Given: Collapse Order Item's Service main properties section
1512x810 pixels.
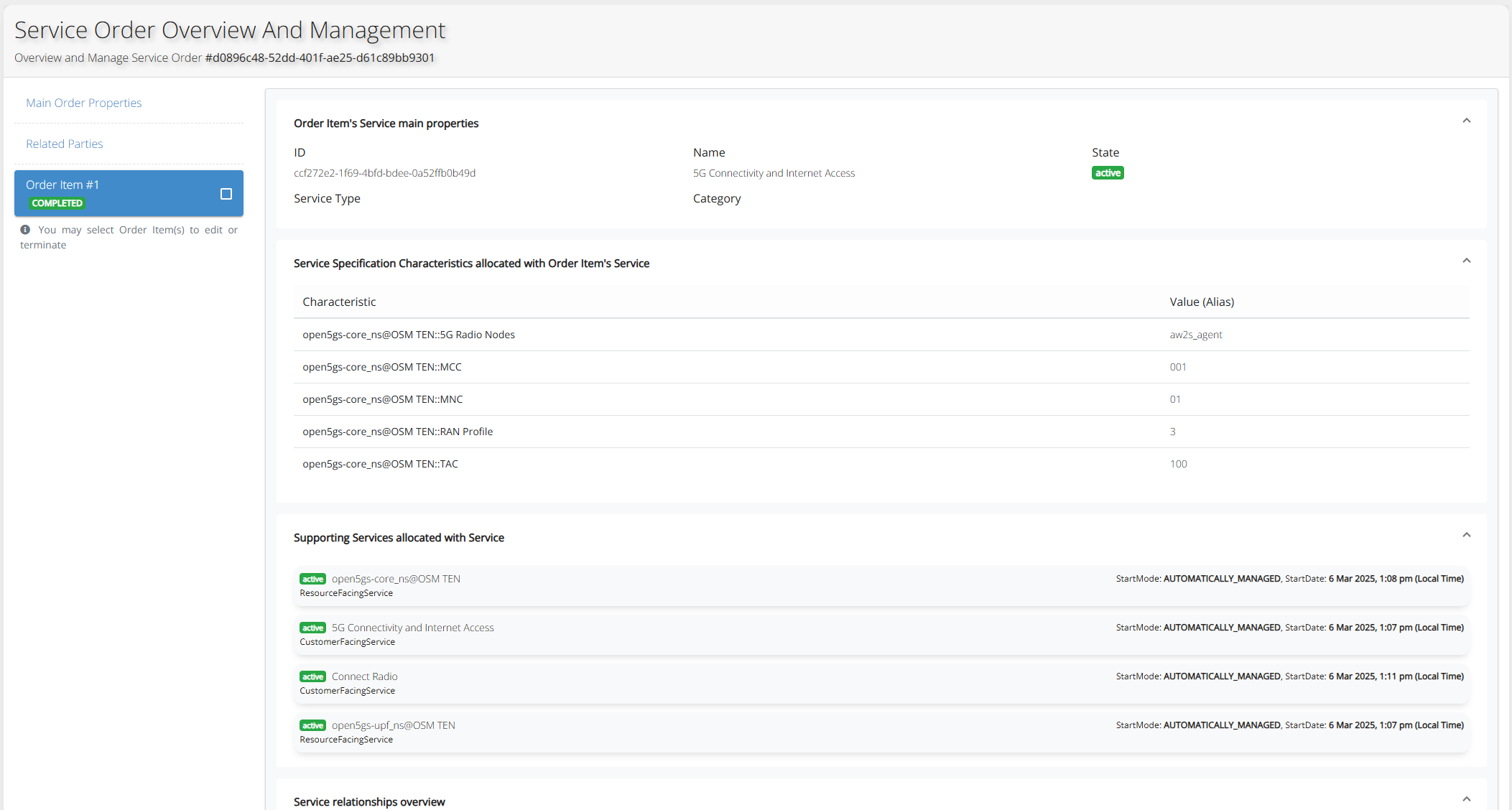Looking at the screenshot, I should [x=1466, y=121].
